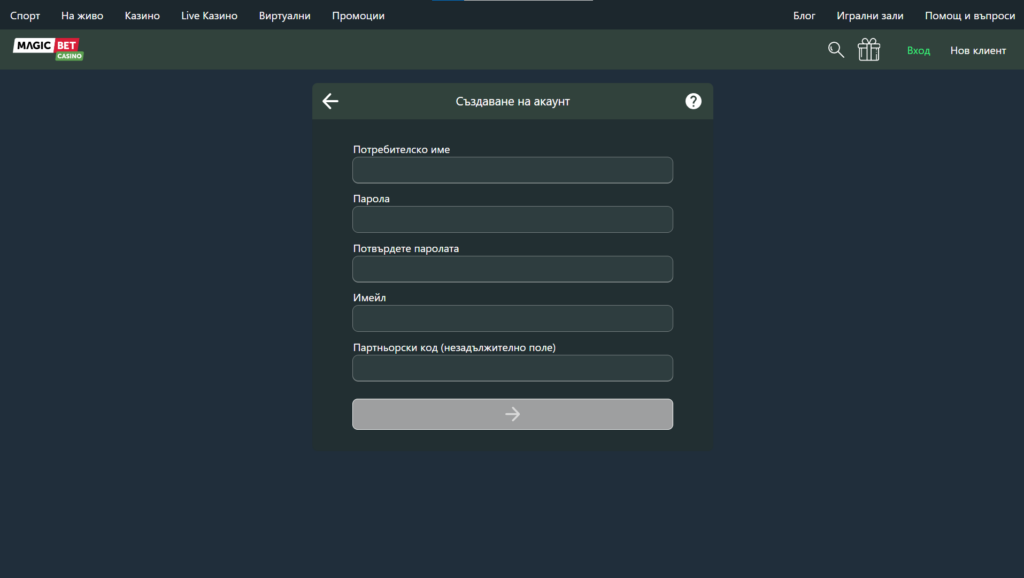The height and width of the screenshot is (578, 1024).
Task: Focus the Партньорски код optional field
Action: 512,368
